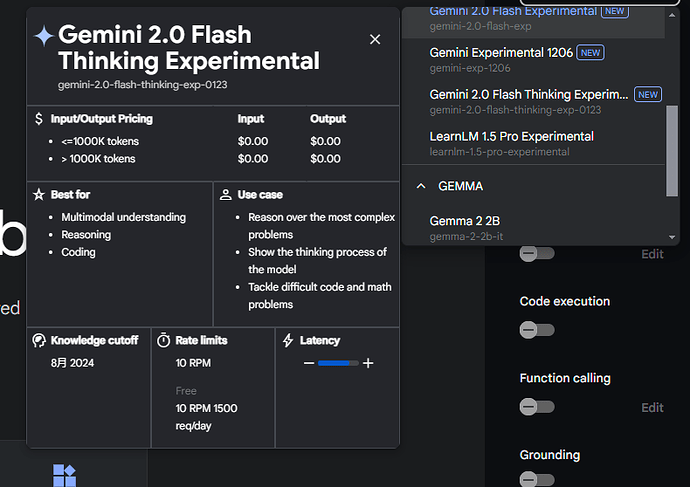
Task: Click '10 RPM 1500 req/day' free tier limit
Action: (x=206, y=417)
